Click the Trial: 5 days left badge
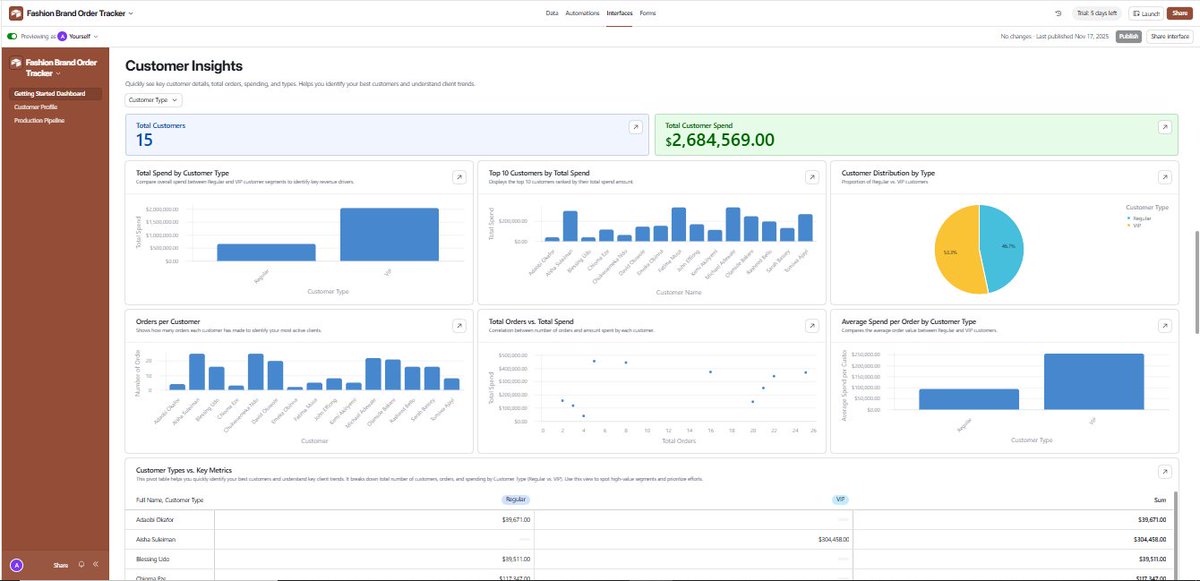This screenshot has width=1200, height=581. point(1098,13)
